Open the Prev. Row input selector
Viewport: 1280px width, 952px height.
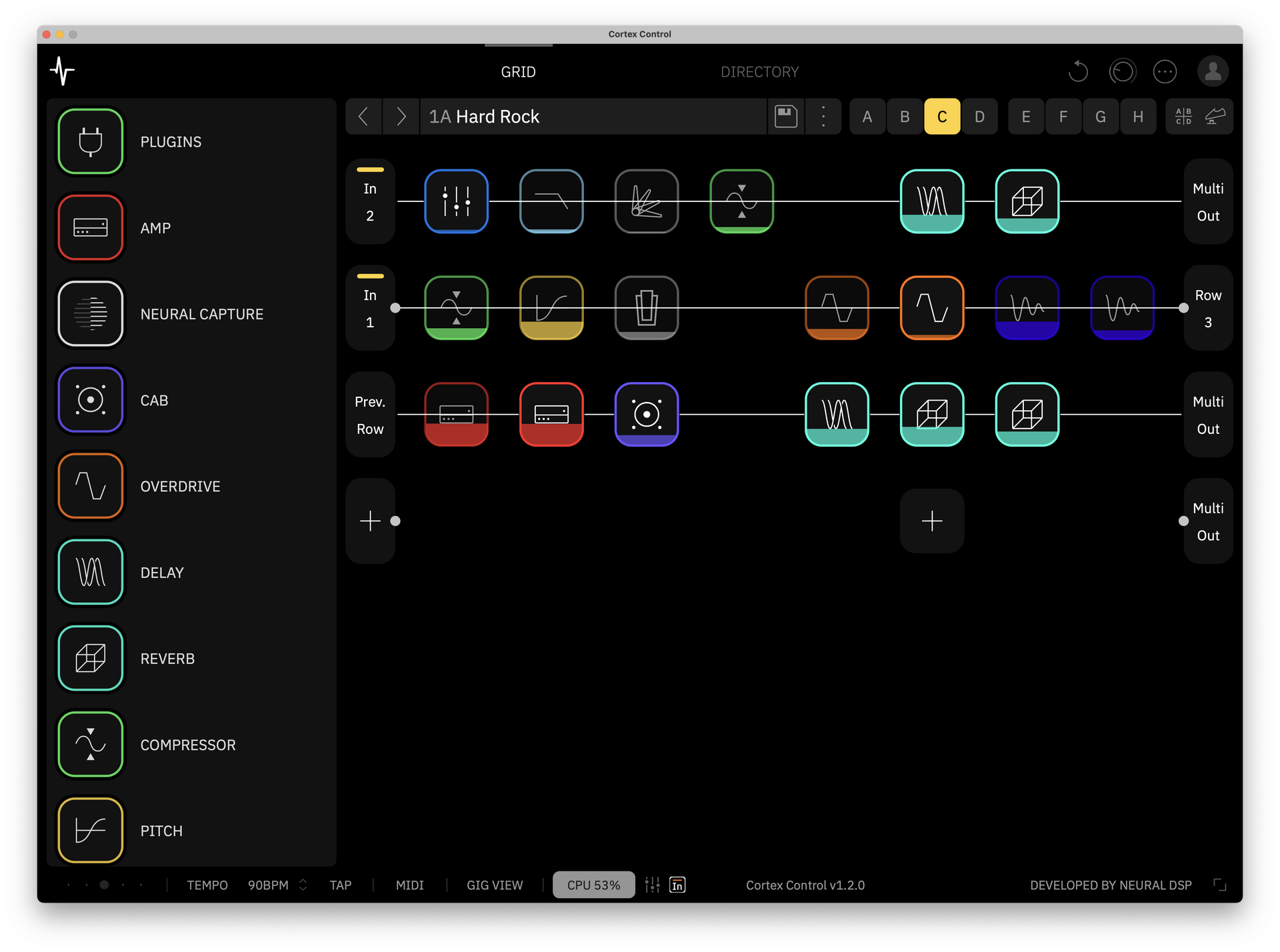click(x=370, y=415)
